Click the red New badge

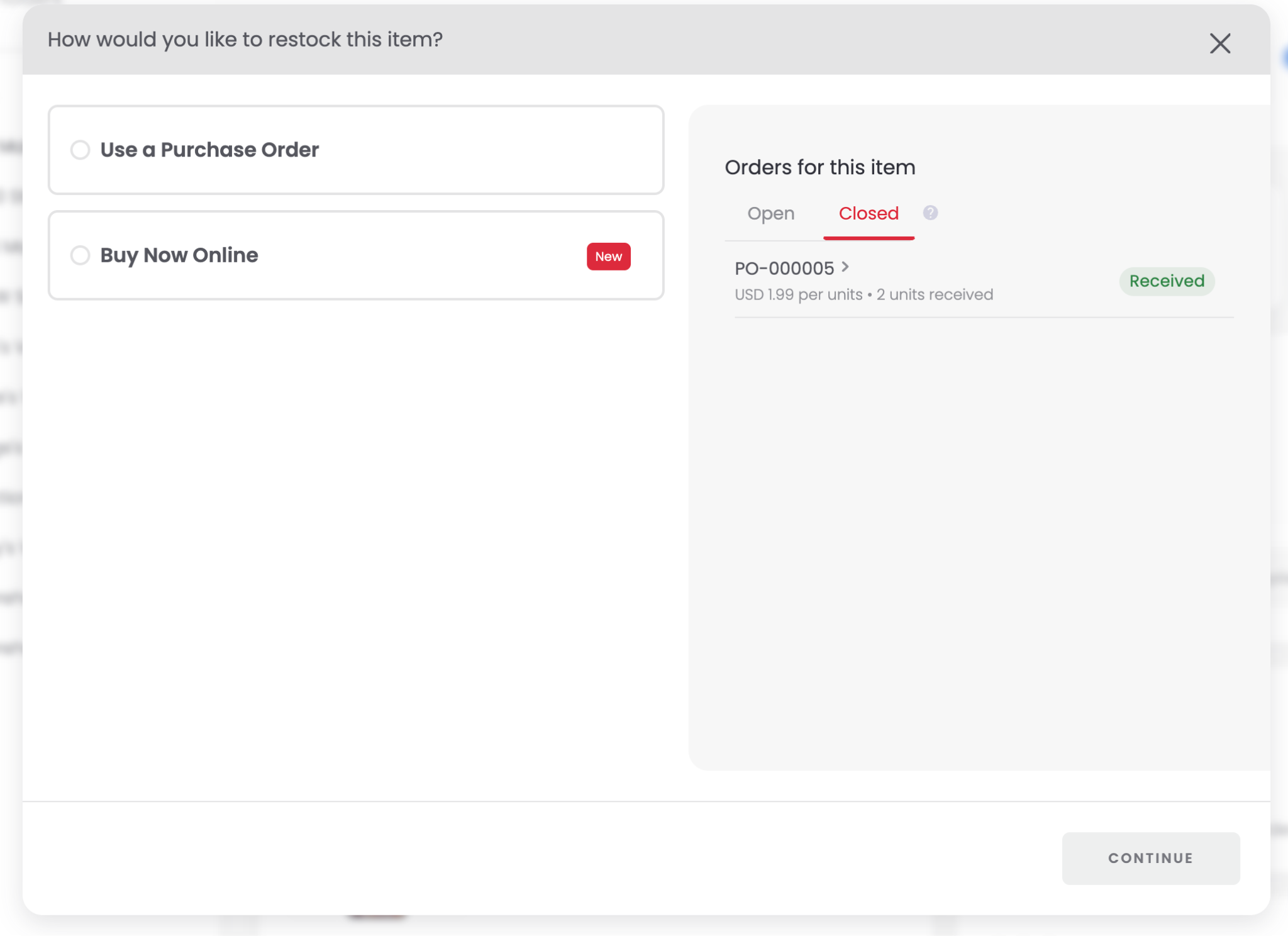point(608,257)
